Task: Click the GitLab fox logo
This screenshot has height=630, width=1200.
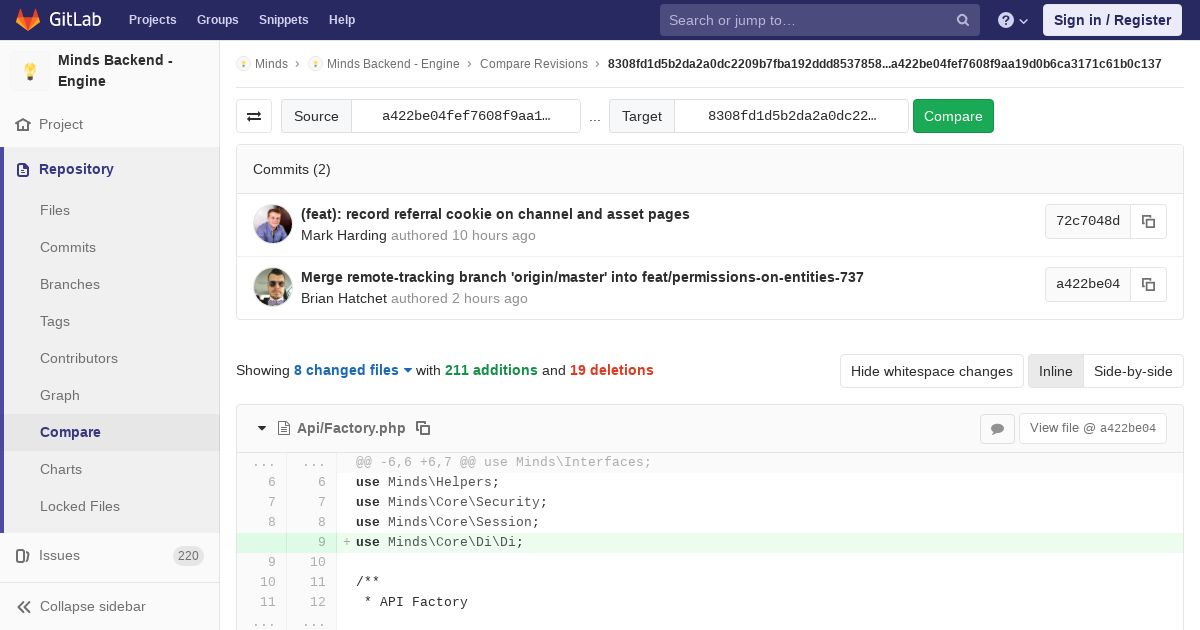Action: 28,20
